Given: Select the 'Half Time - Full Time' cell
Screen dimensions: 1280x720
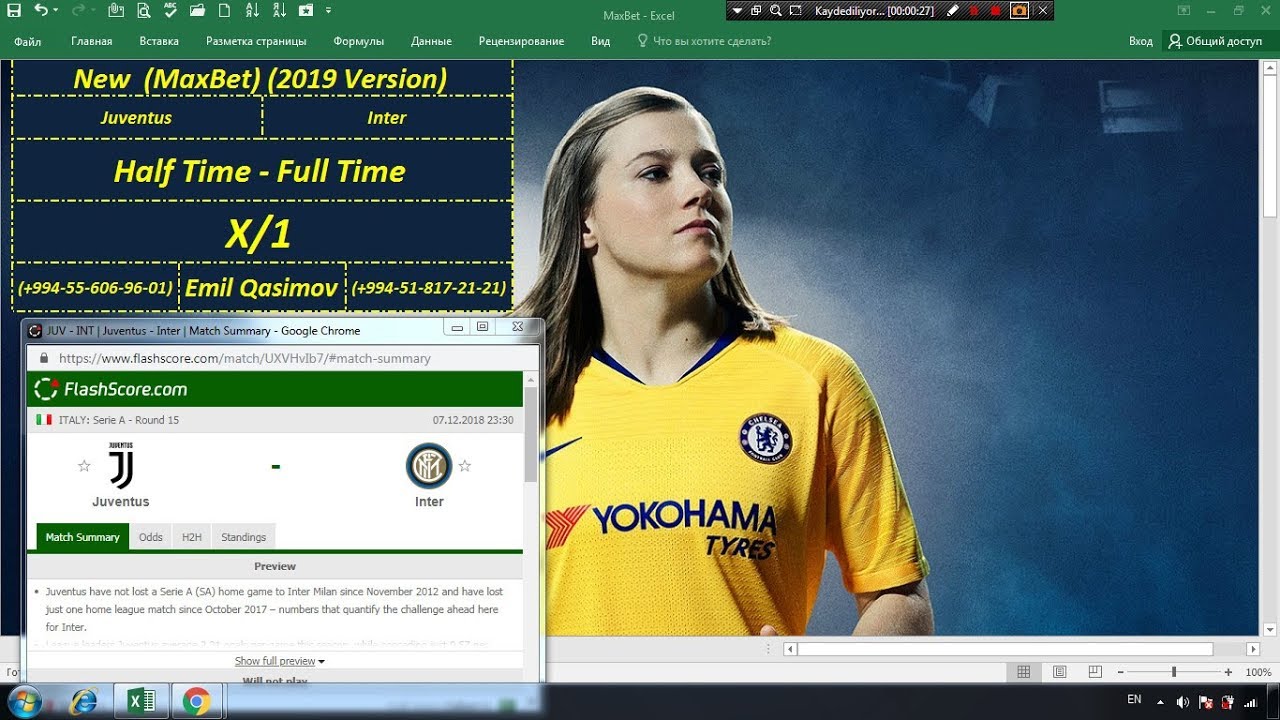Looking at the screenshot, I should (x=260, y=171).
